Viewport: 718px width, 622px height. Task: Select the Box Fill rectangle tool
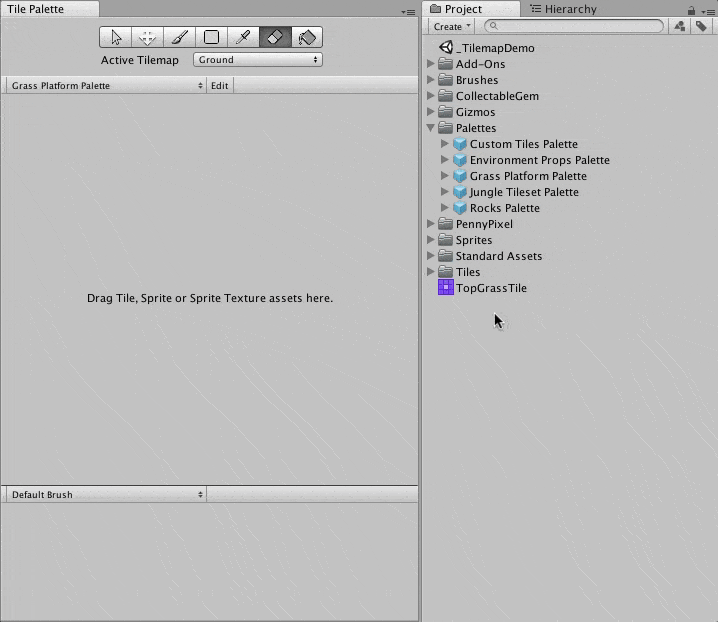tap(212, 37)
